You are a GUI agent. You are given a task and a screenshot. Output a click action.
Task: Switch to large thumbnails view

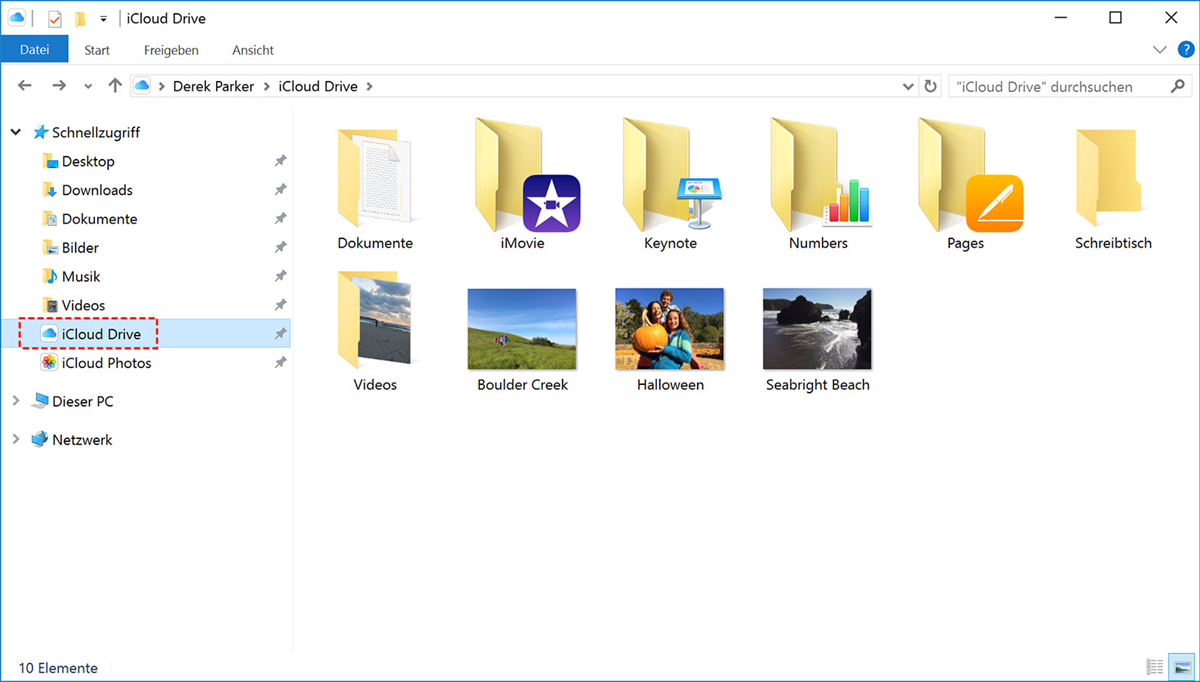click(x=1181, y=667)
